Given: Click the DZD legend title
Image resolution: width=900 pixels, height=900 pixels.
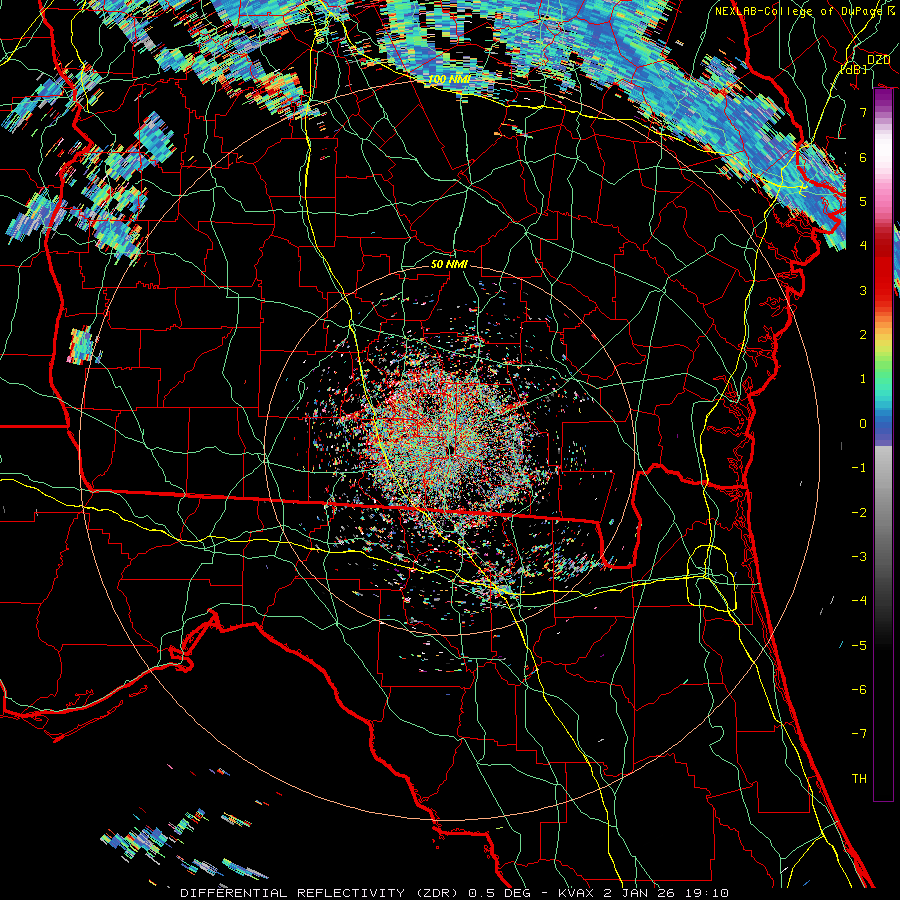Looking at the screenshot, I should (x=878, y=59).
